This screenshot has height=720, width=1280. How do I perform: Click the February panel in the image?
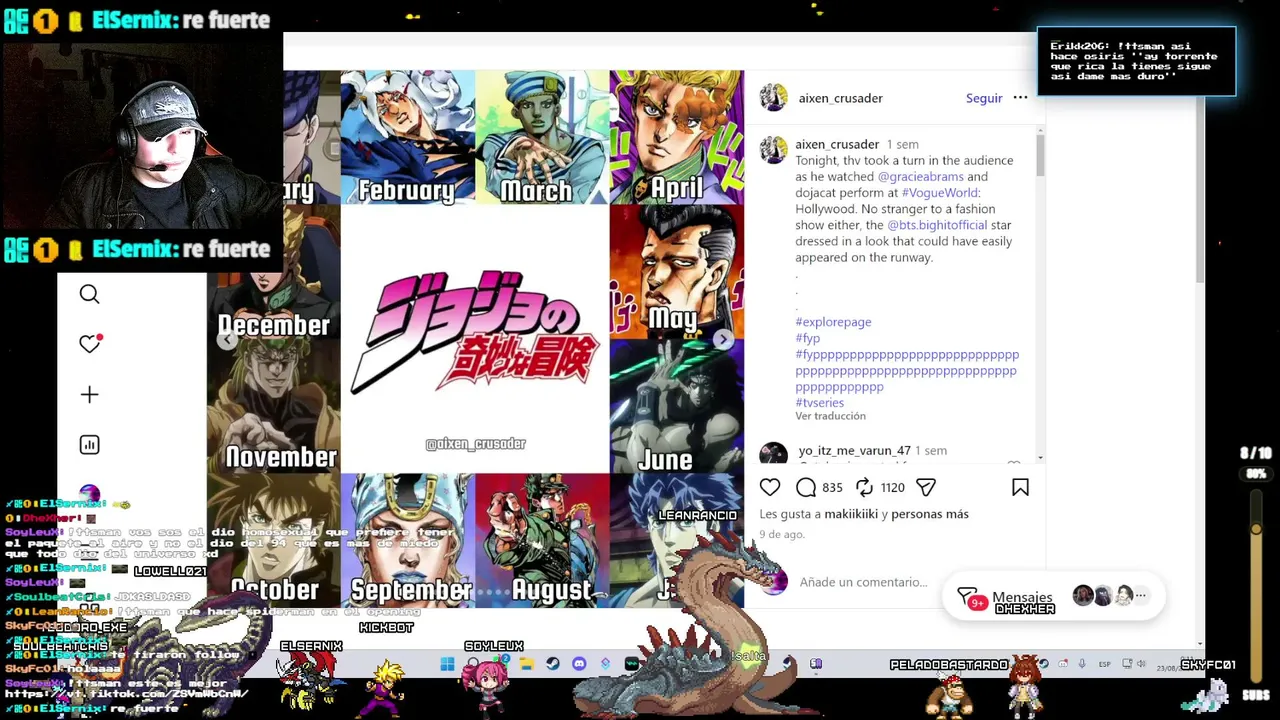click(x=407, y=137)
